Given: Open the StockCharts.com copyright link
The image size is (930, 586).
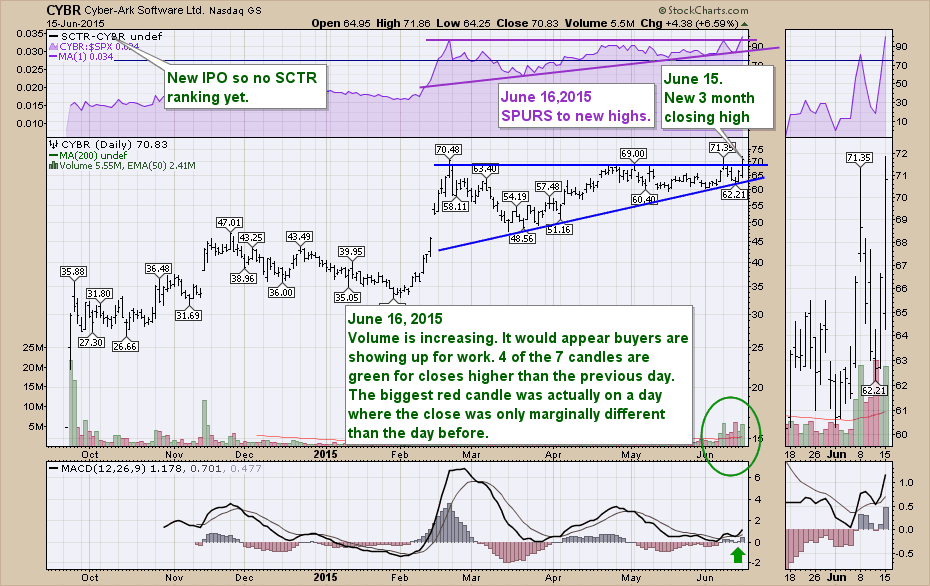Looking at the screenshot, I should click(x=703, y=10).
